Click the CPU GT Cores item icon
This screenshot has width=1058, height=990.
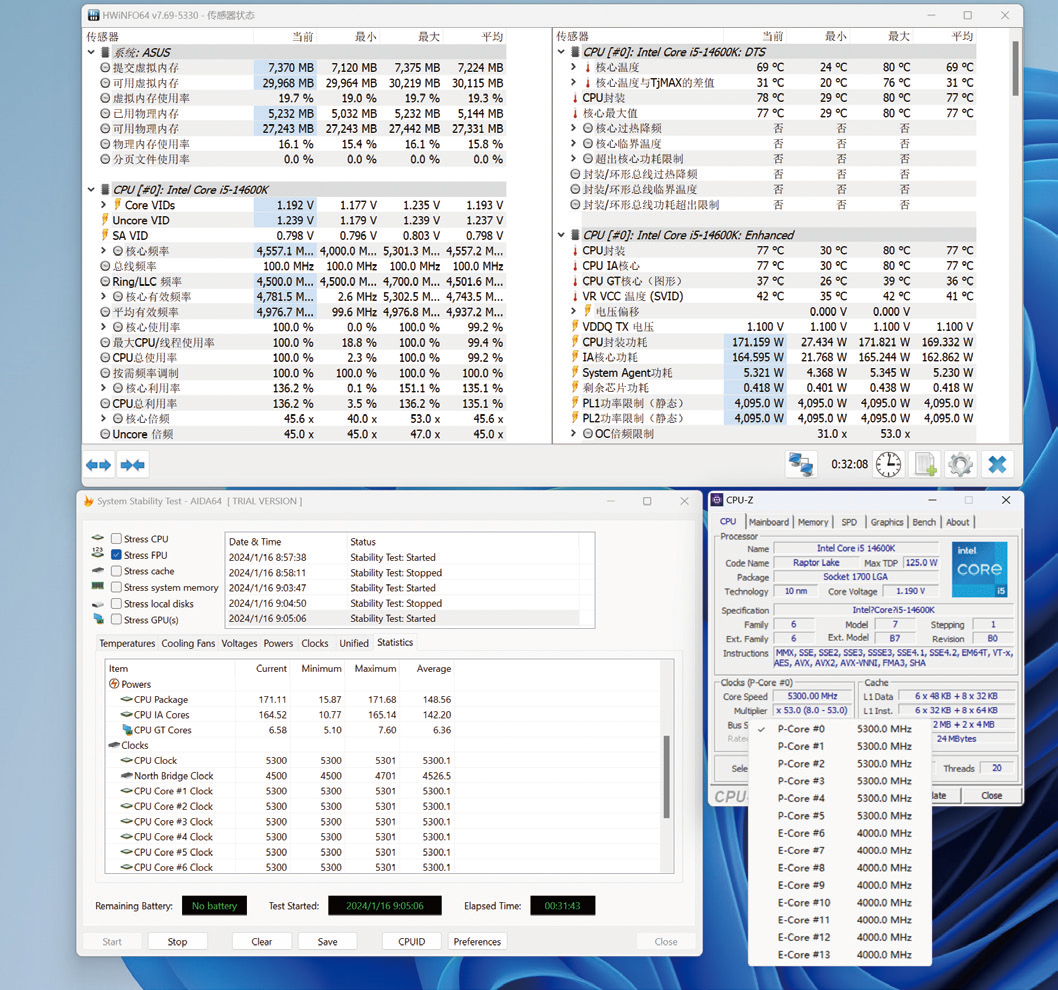pos(127,730)
